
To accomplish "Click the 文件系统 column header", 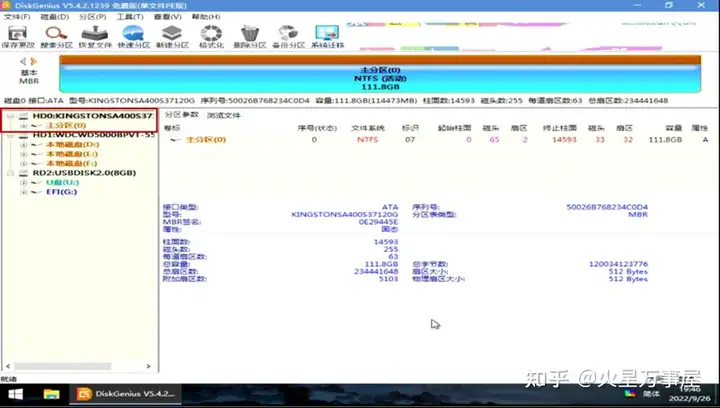I will (368, 128).
